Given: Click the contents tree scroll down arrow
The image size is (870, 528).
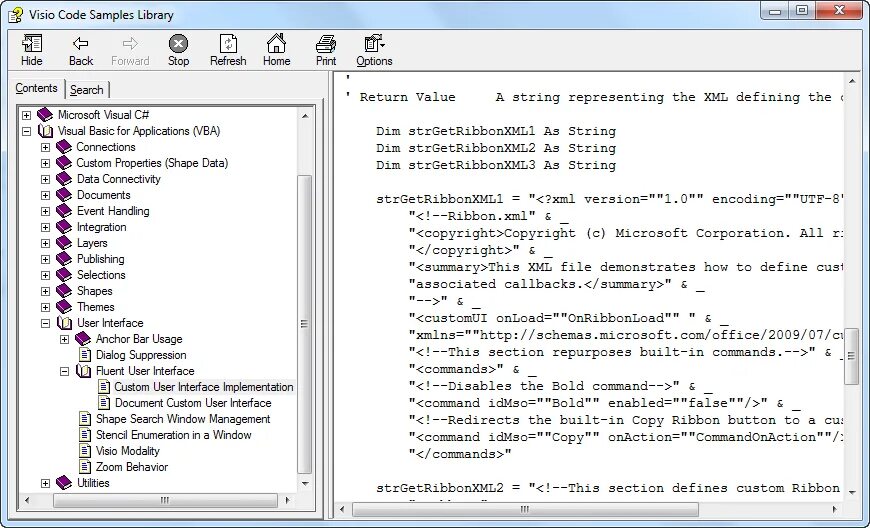Looking at the screenshot, I should click(x=305, y=484).
